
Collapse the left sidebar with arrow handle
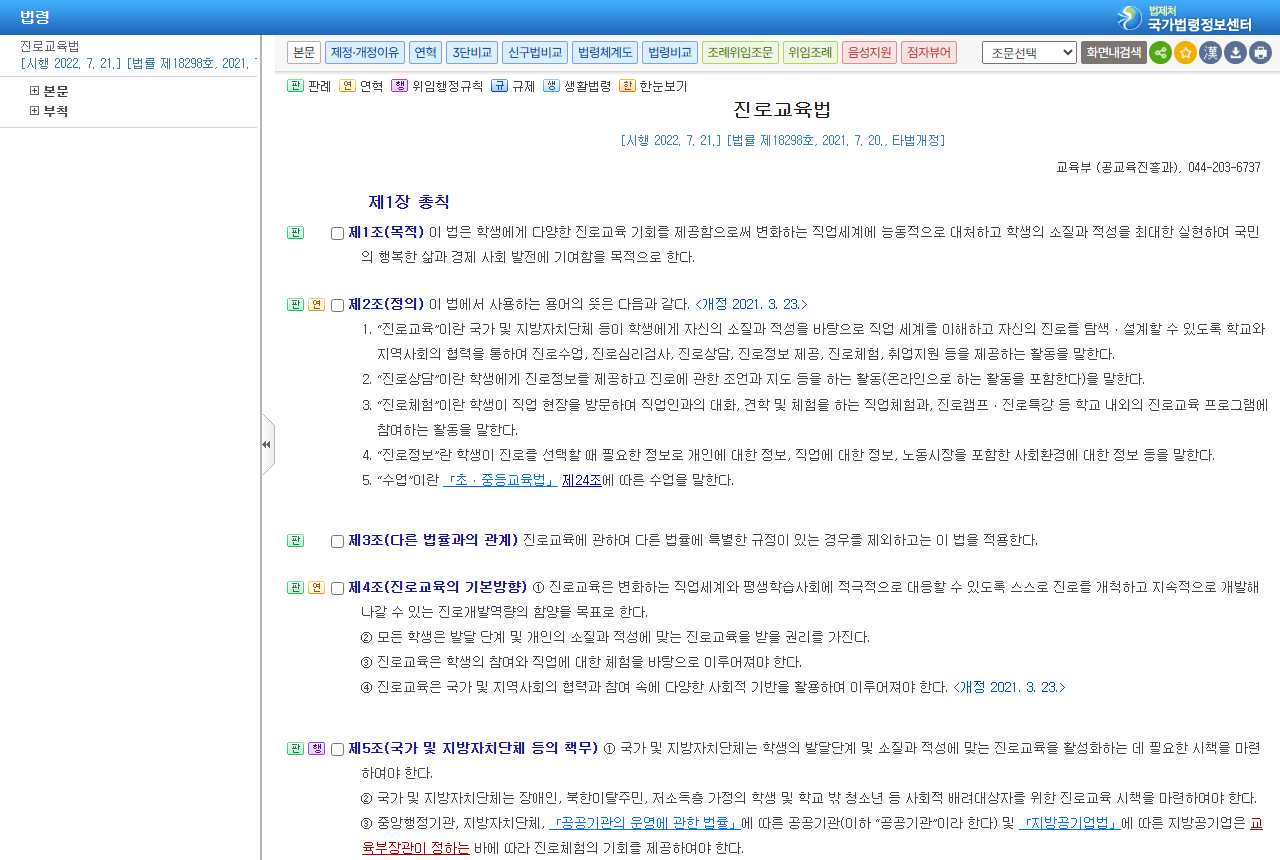pos(267,444)
